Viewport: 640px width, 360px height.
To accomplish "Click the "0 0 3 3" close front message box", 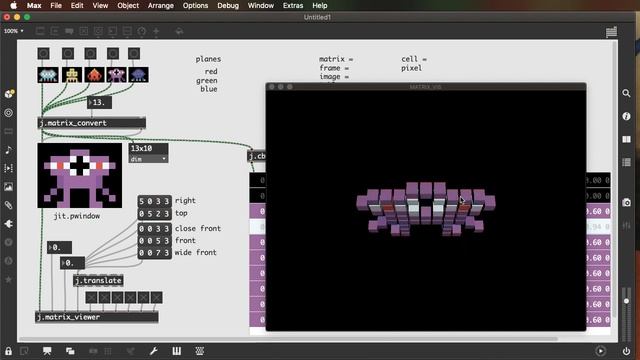I will (154, 229).
